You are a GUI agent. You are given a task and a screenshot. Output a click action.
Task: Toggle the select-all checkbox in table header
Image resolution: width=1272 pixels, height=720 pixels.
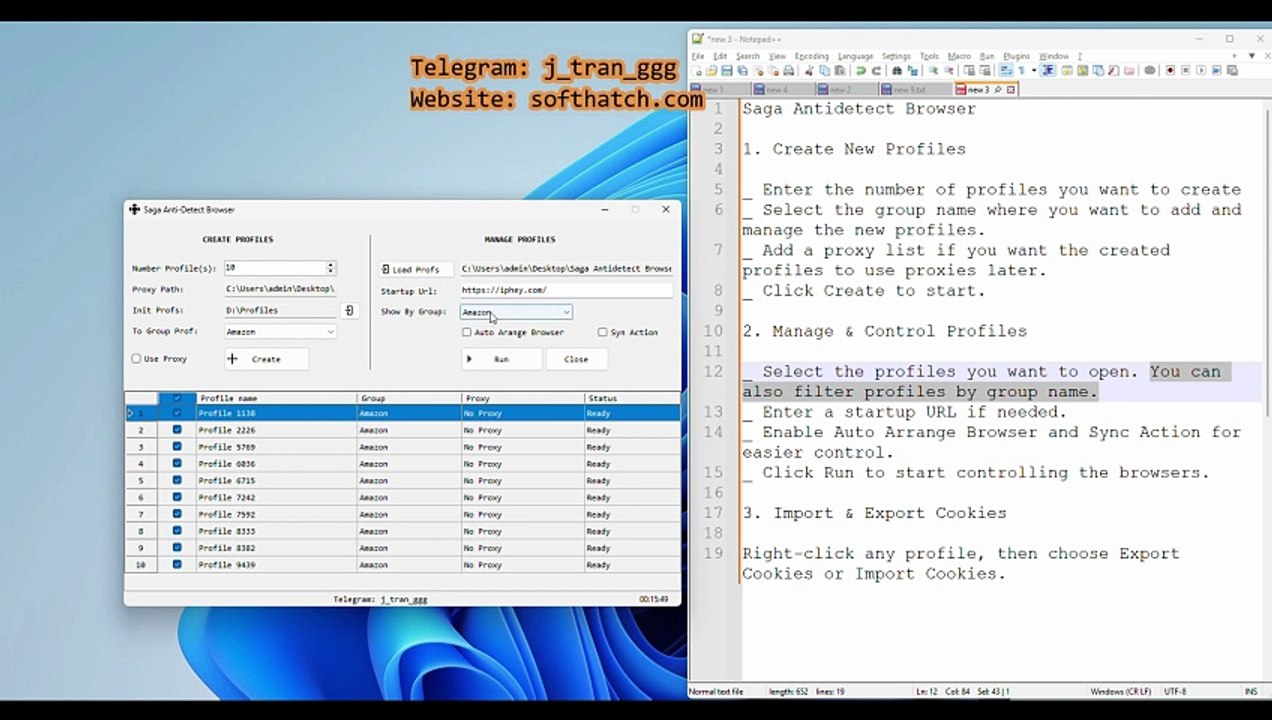tap(177, 398)
